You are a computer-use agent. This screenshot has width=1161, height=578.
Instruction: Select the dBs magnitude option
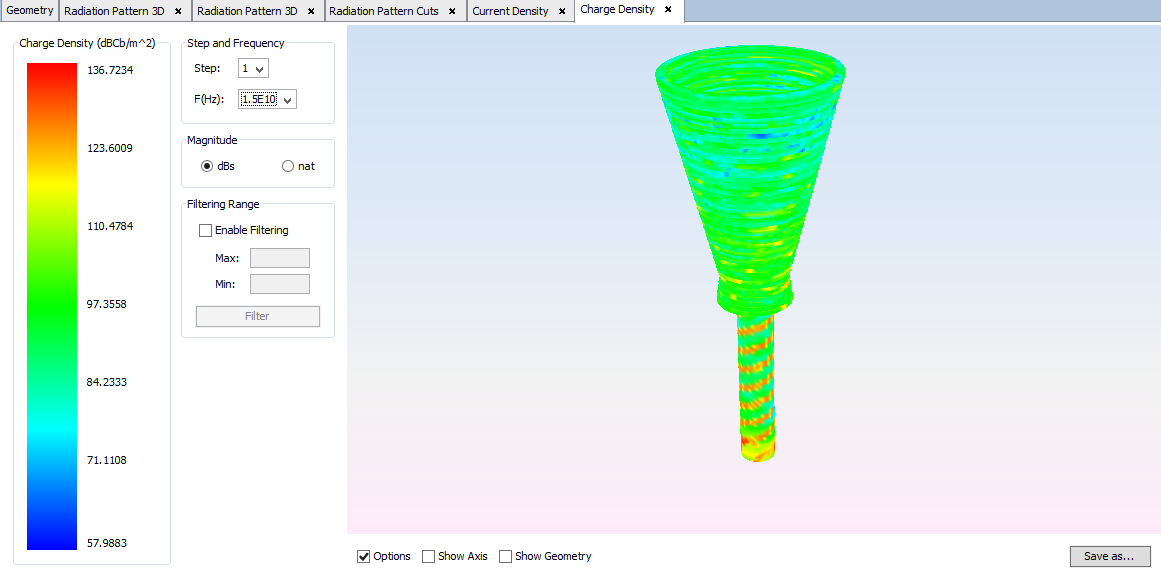point(207,166)
